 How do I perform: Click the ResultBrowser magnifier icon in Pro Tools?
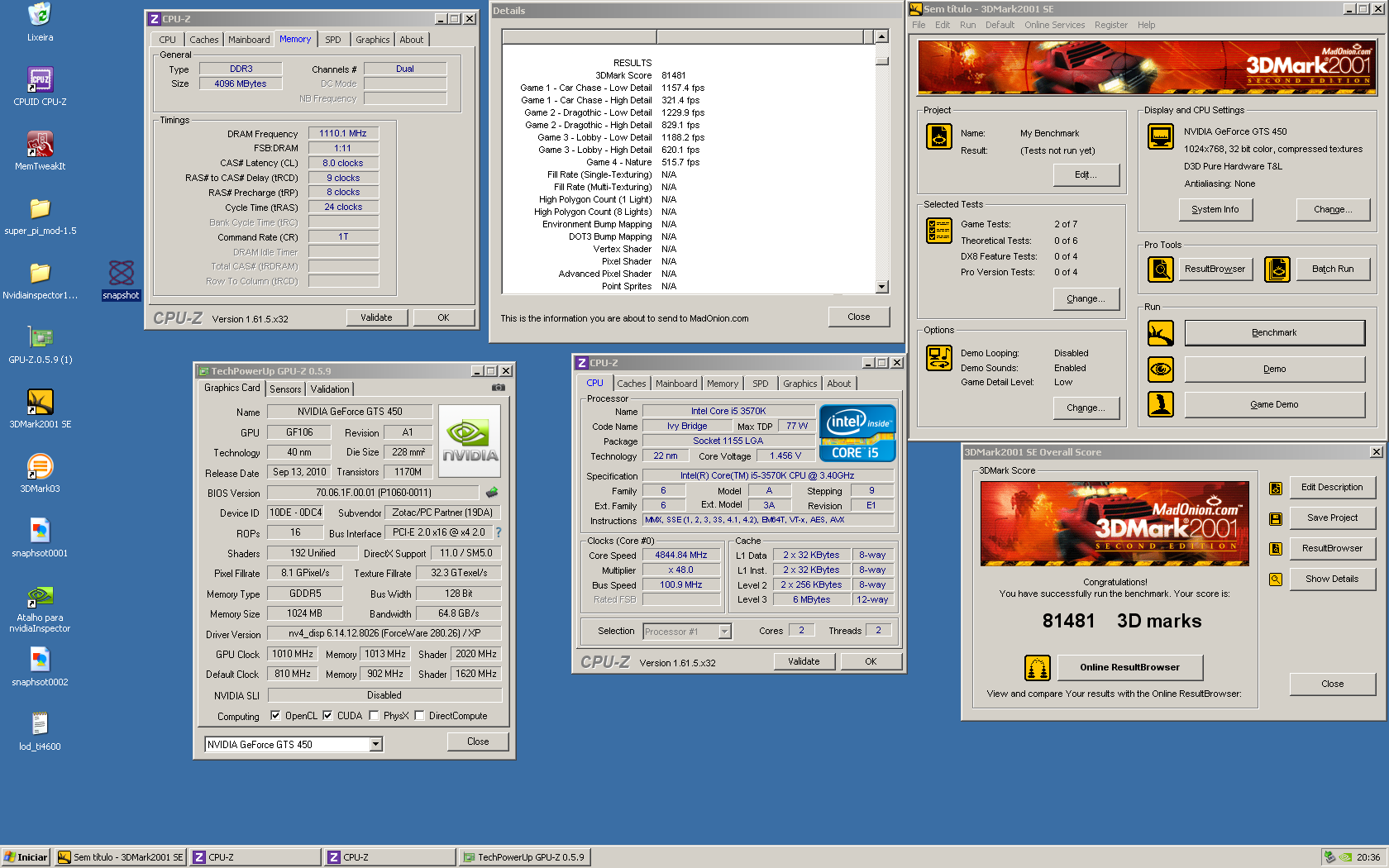1161,269
